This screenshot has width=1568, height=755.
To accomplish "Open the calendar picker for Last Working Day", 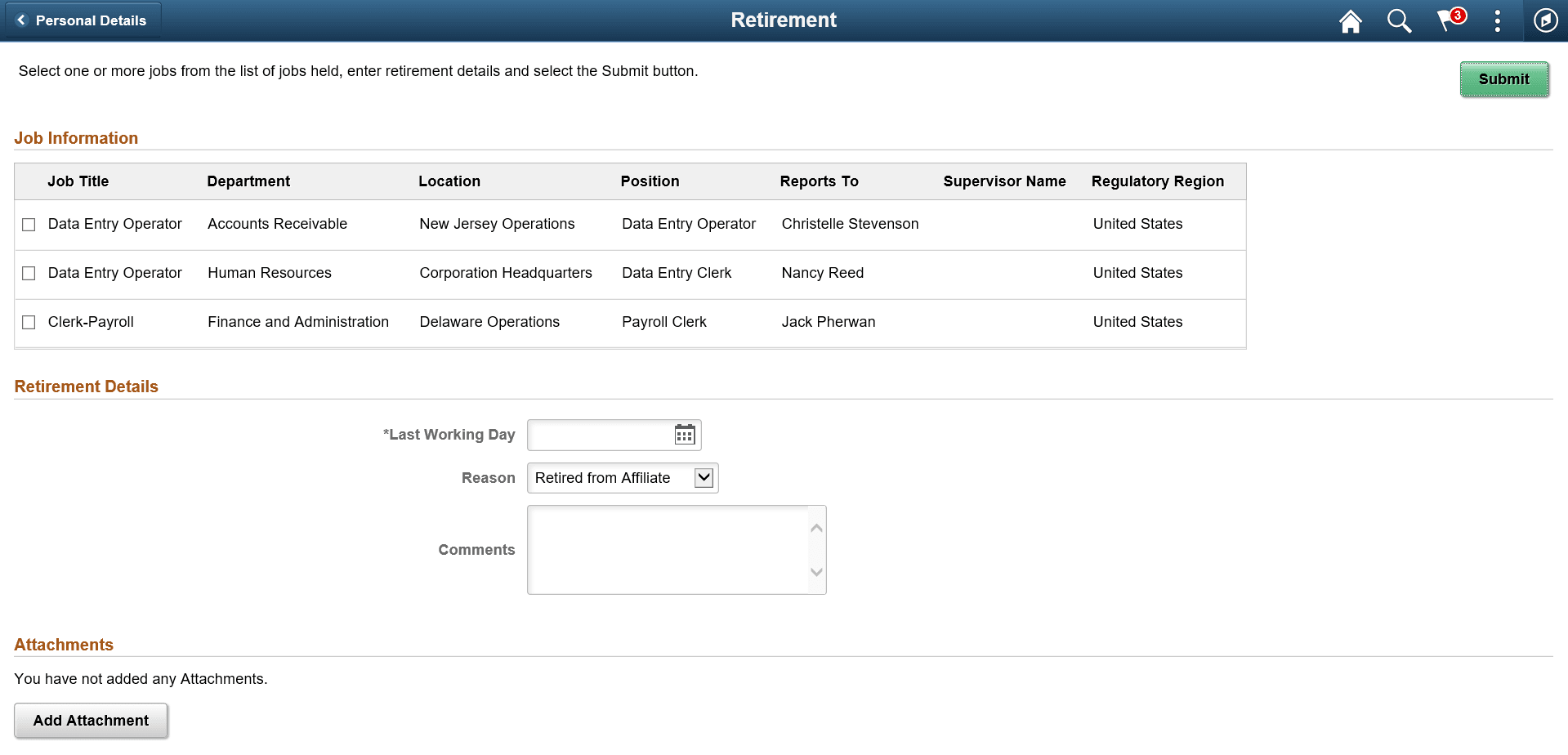I will pyautogui.click(x=684, y=435).
